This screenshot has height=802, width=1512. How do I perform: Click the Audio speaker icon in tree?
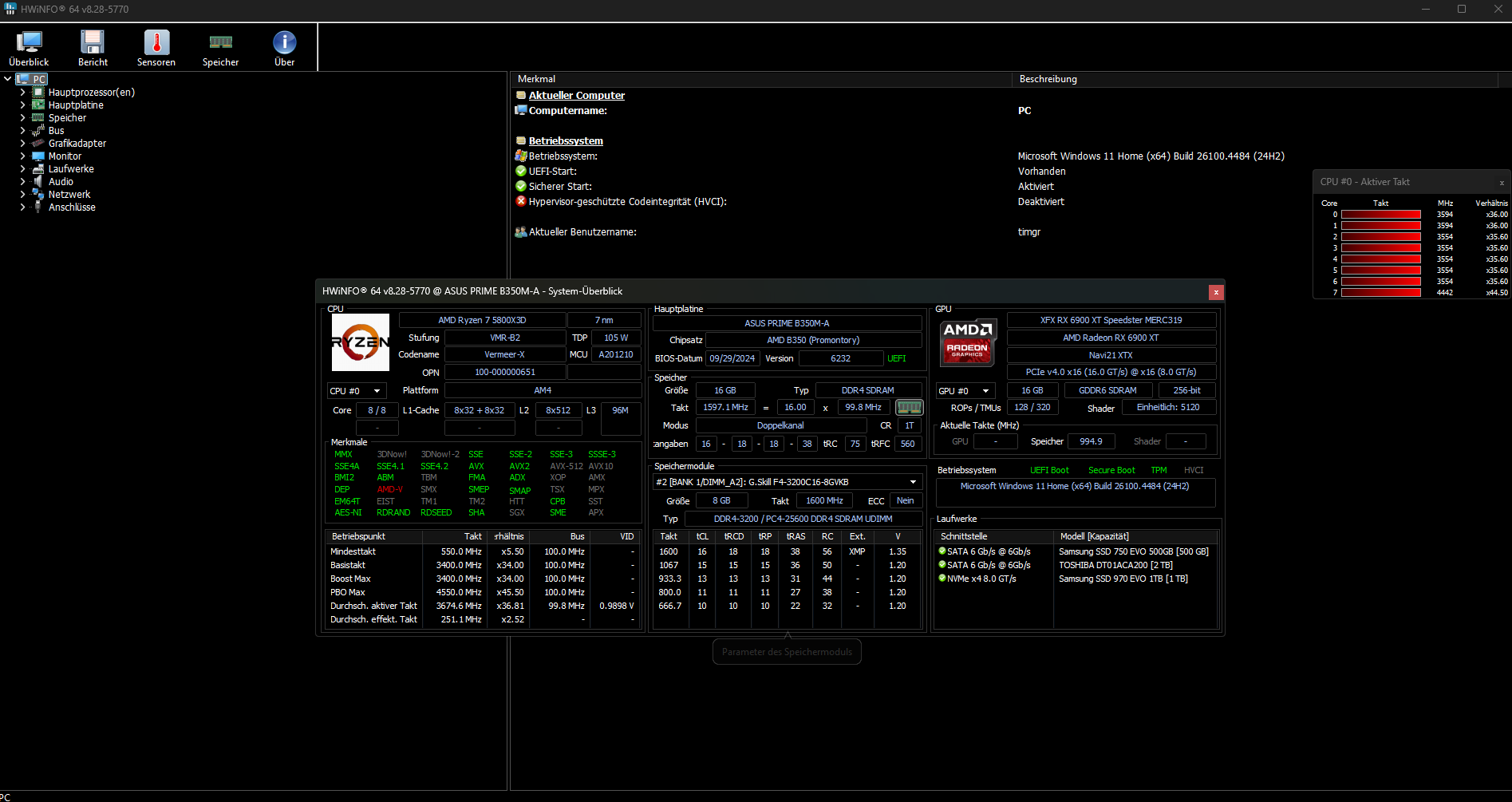[x=38, y=182]
